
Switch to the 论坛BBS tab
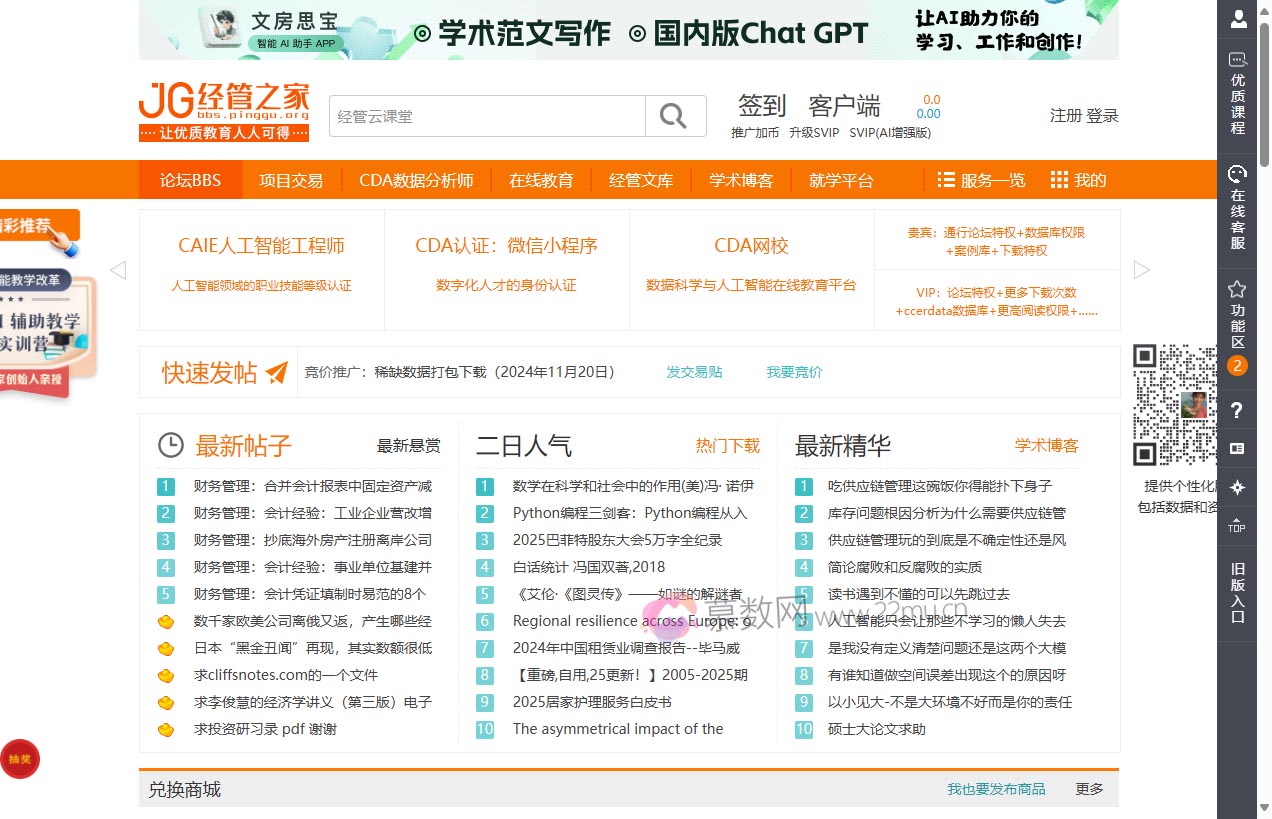[190, 180]
